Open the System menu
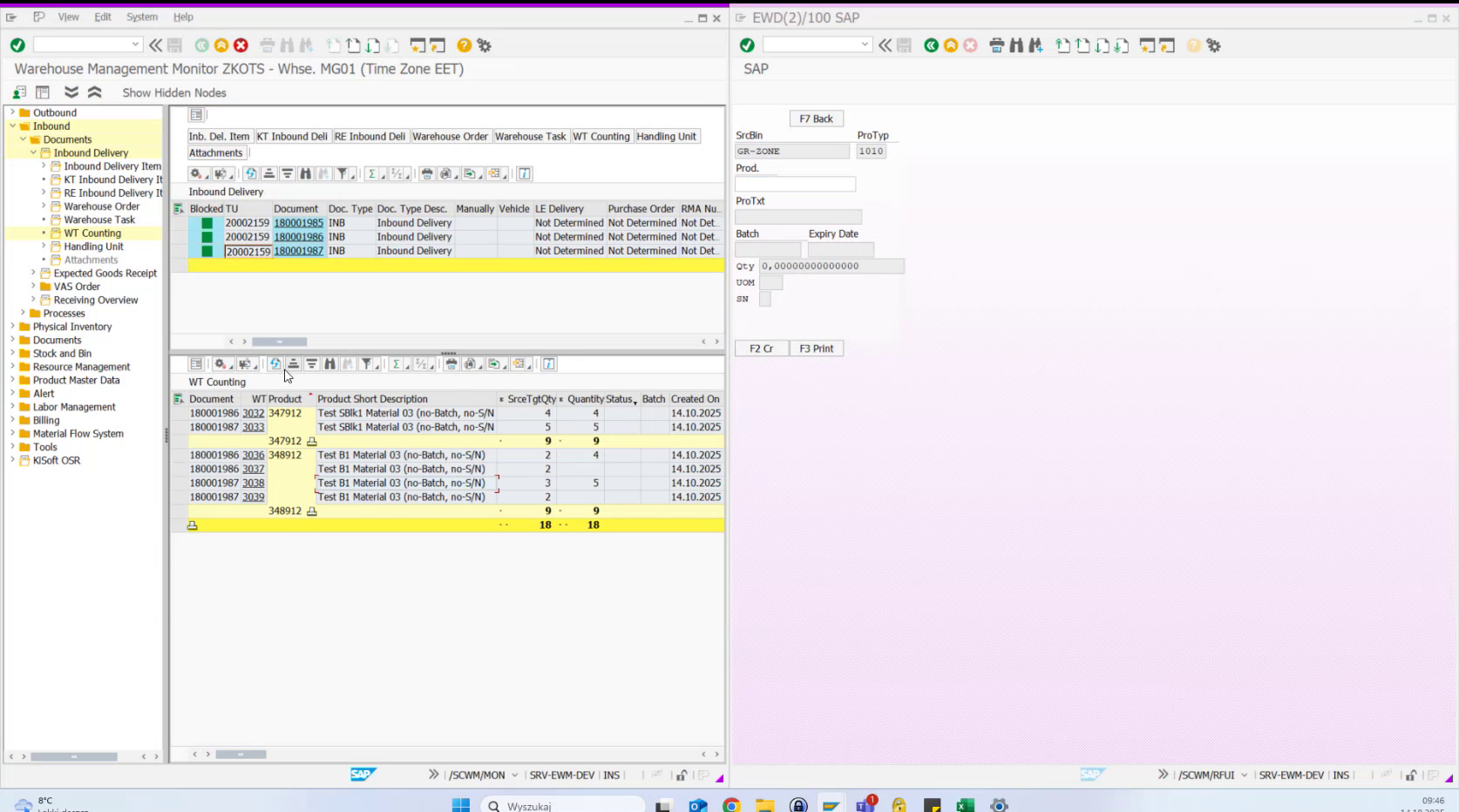The height and width of the screenshot is (812, 1459). (141, 17)
